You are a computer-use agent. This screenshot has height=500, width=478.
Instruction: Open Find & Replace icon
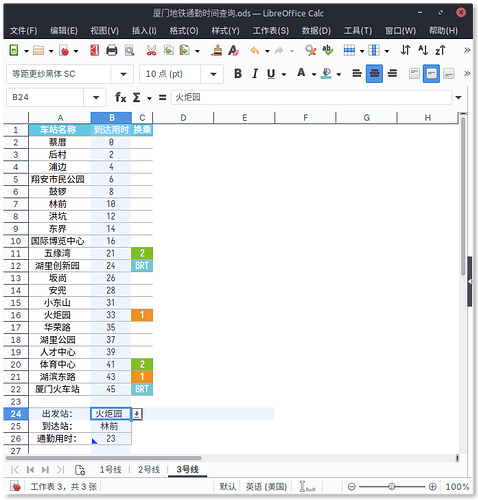311,50
